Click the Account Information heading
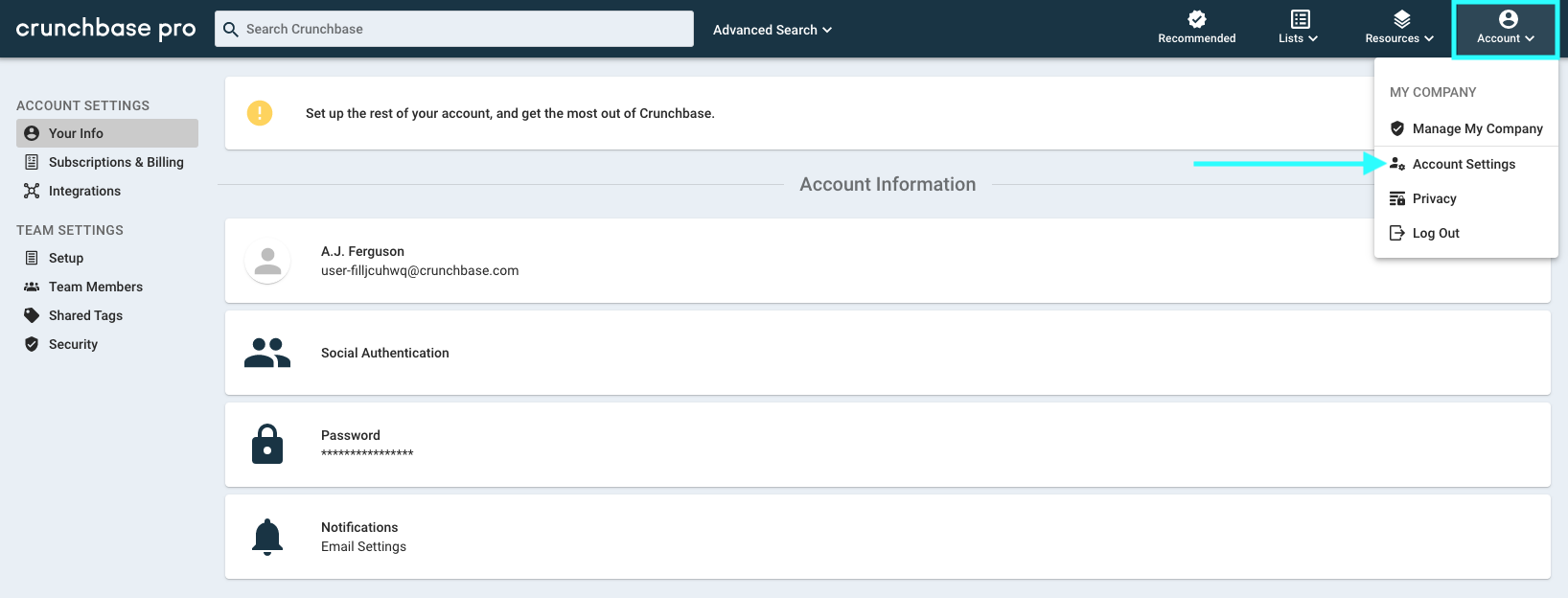 point(888,184)
